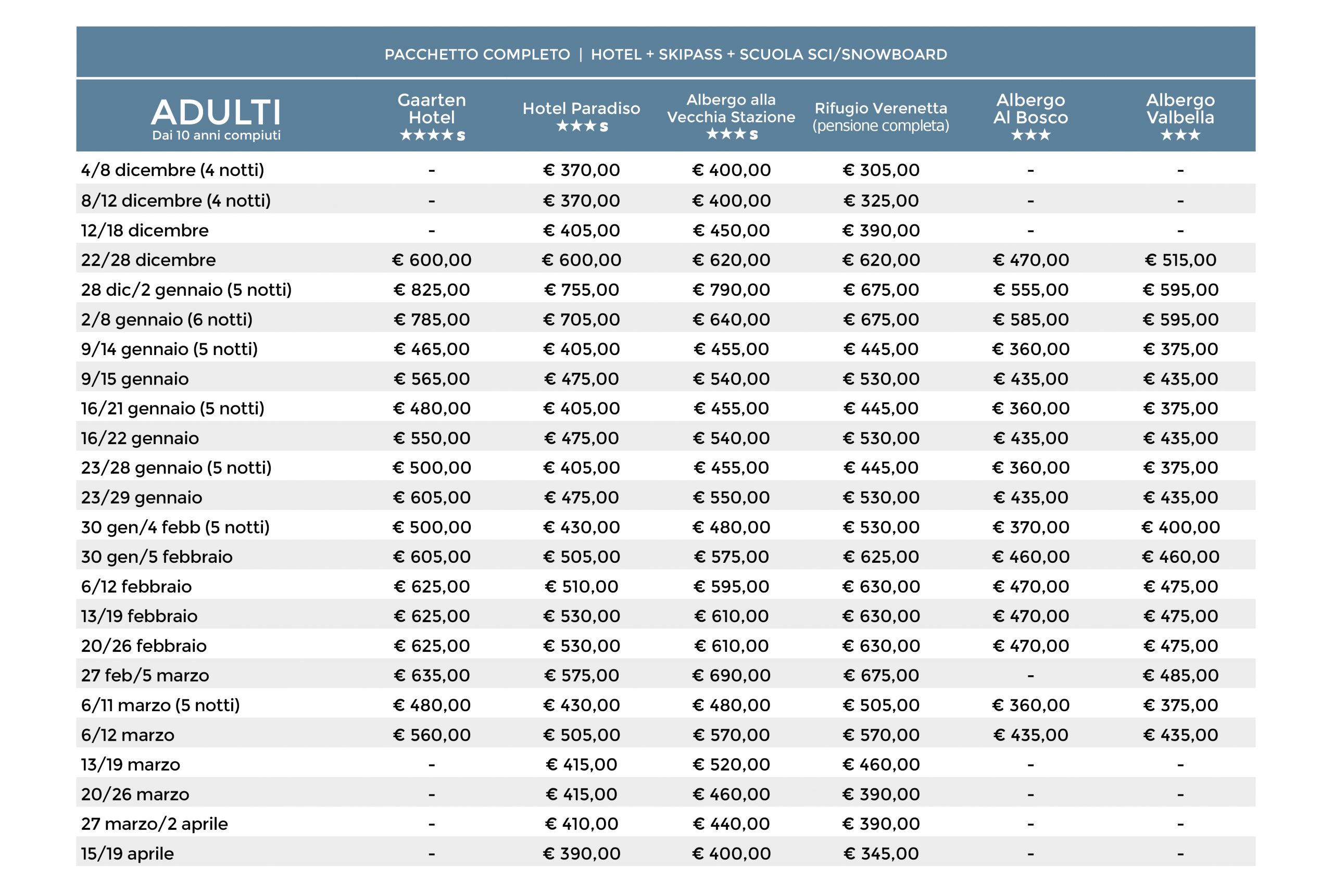Select Rifugio Verenetta price € 460,00

tap(881, 765)
